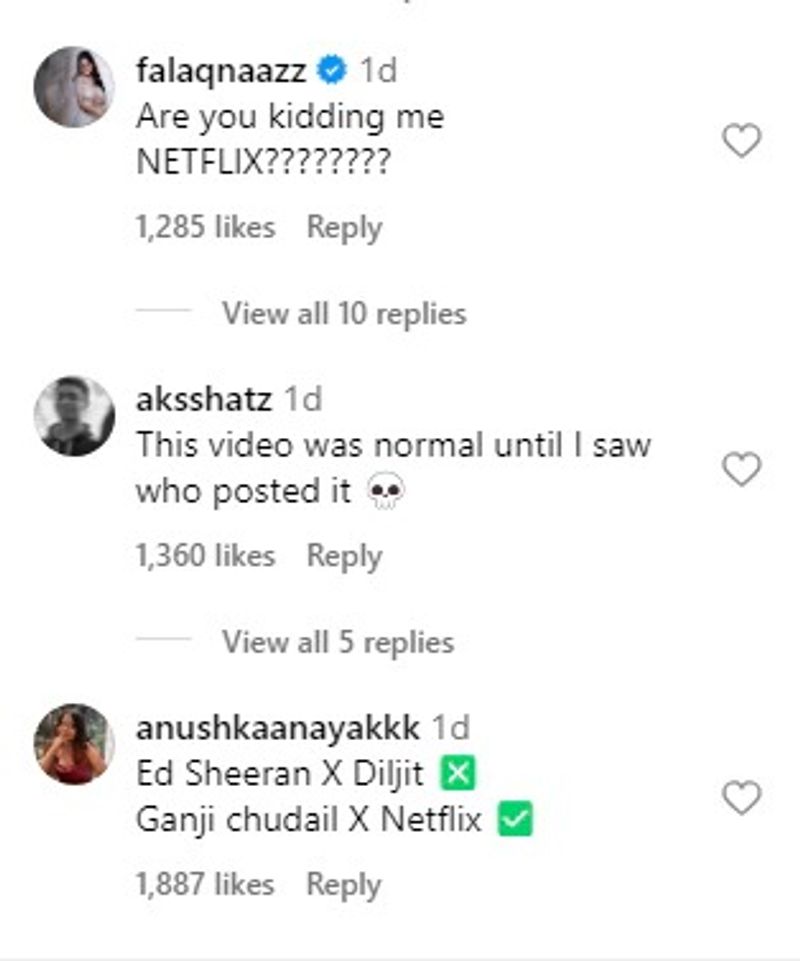Like anushkaanayakkk's comment with heart icon
The height and width of the screenshot is (961, 800).
(x=741, y=798)
